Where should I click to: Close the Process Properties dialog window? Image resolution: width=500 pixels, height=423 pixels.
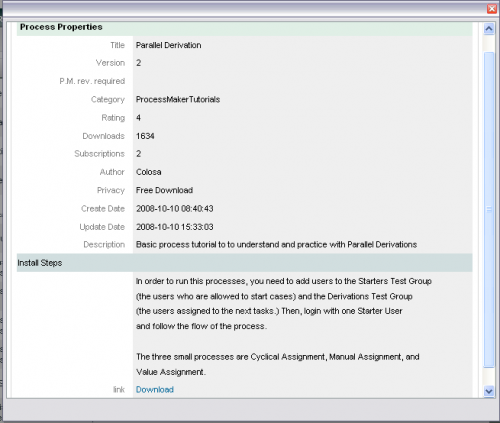point(492,9)
